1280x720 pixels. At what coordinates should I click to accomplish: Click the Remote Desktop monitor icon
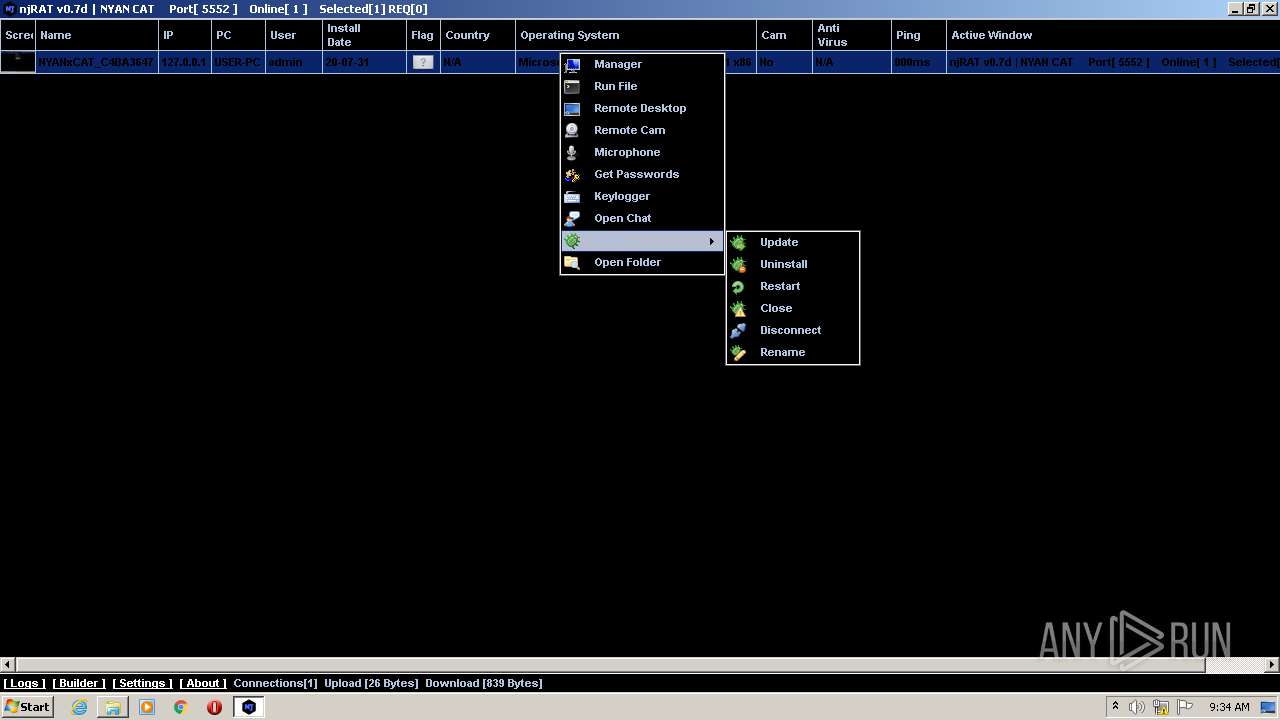572,109
